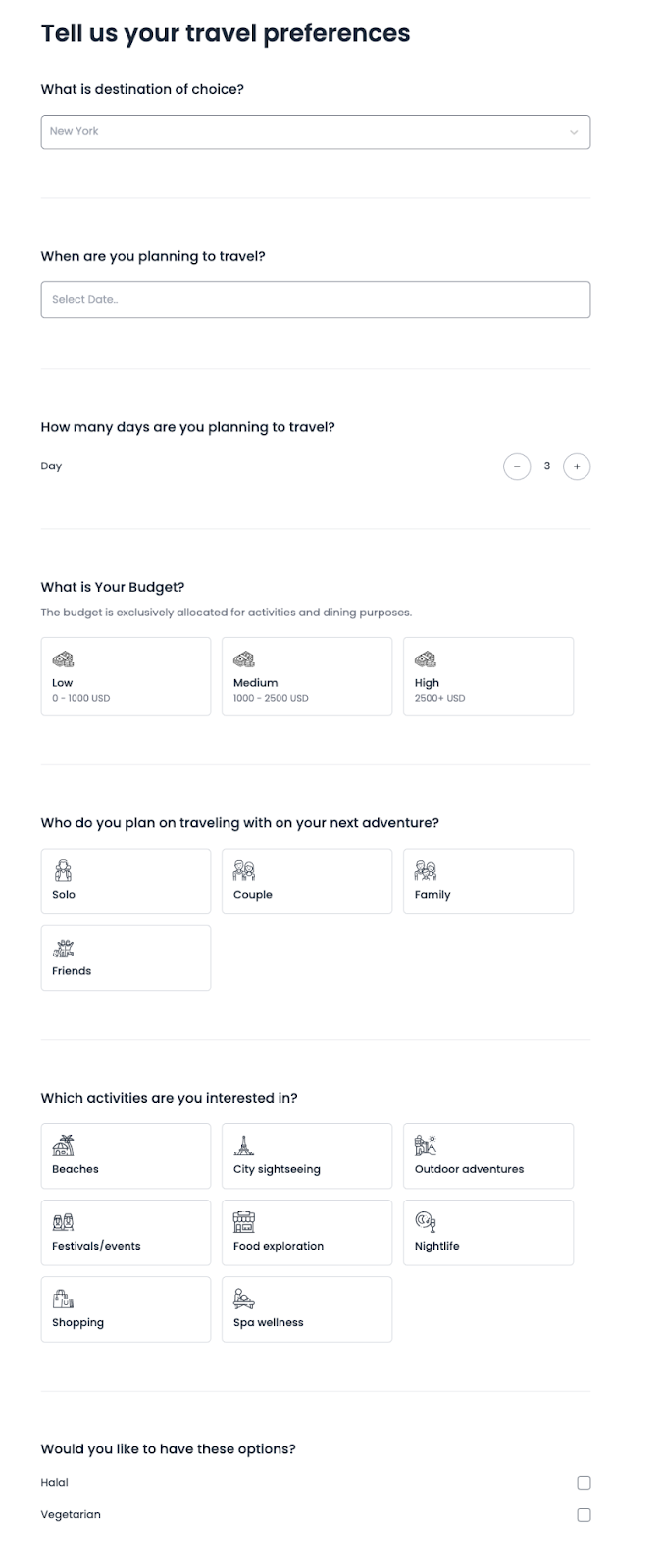Select the Family travelers icon
The height and width of the screenshot is (1568, 661).
coord(426,870)
